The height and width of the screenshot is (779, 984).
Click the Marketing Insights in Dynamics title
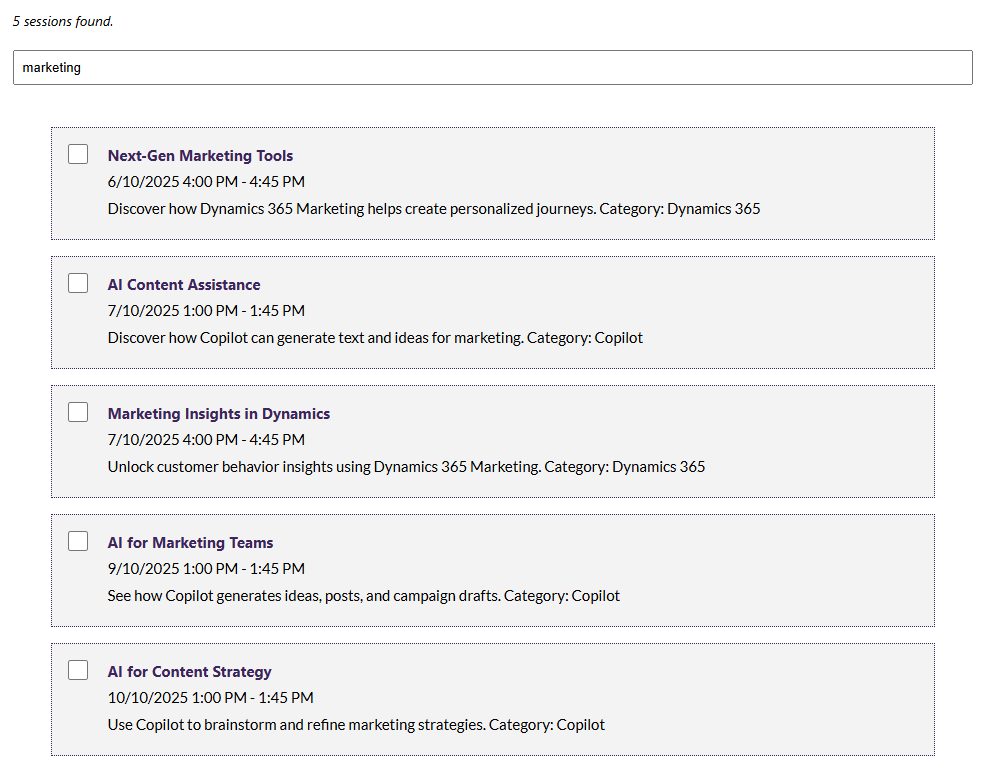point(218,414)
